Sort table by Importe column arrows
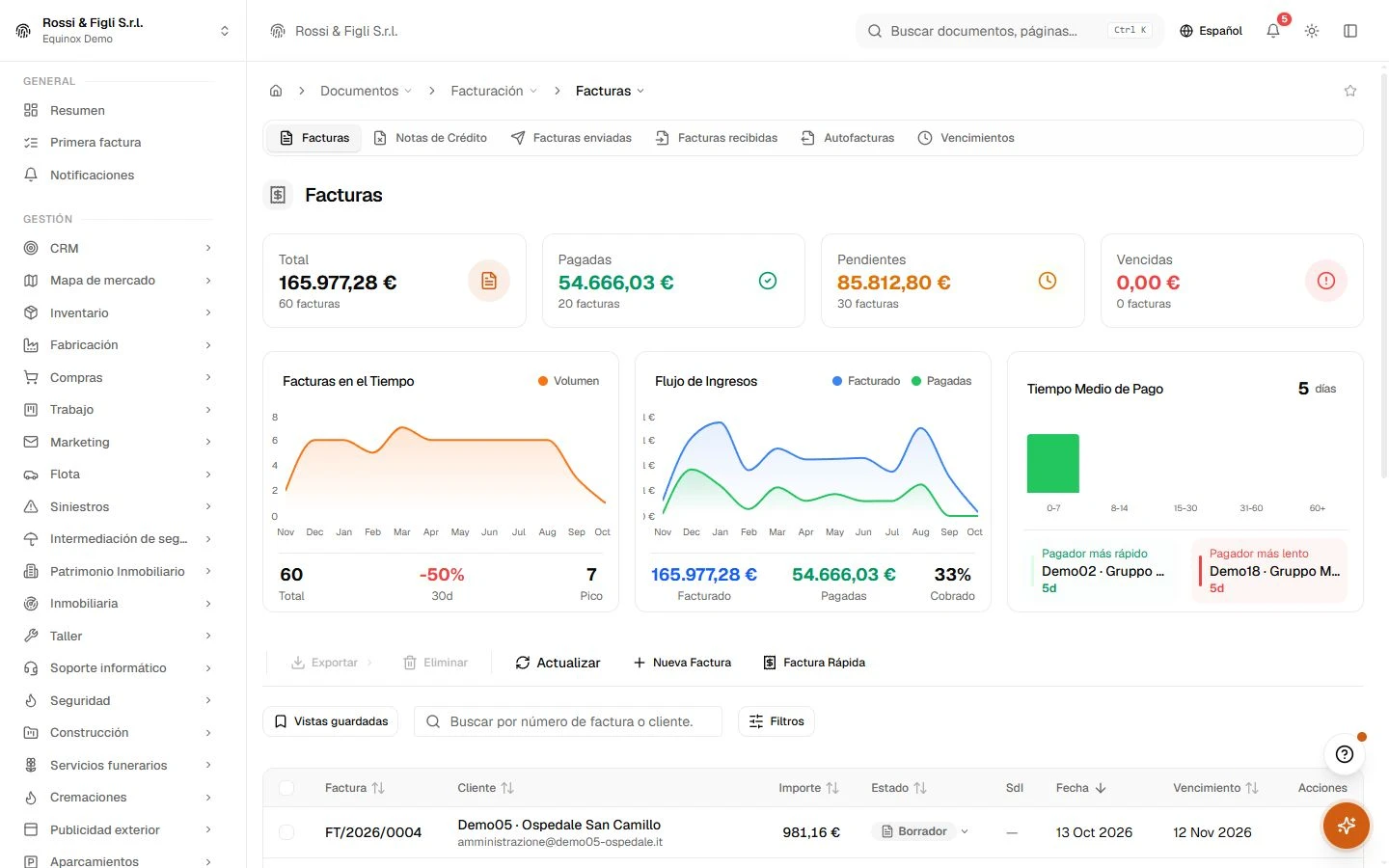 (832, 788)
